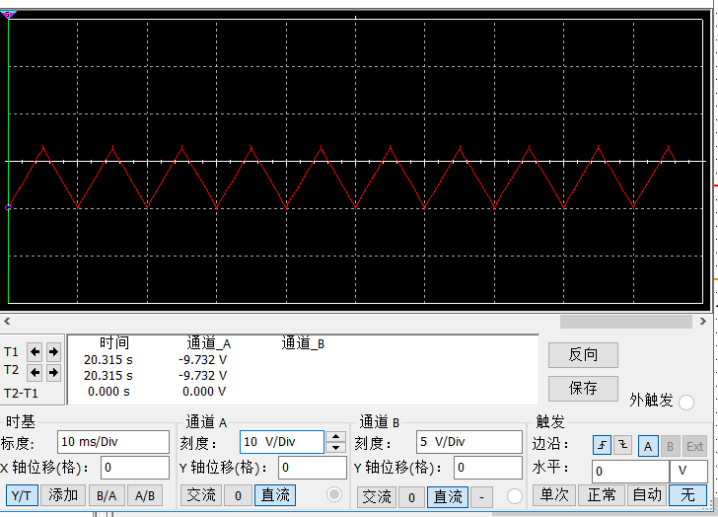Increase Channel A scale with up stepper

[x=336, y=436]
